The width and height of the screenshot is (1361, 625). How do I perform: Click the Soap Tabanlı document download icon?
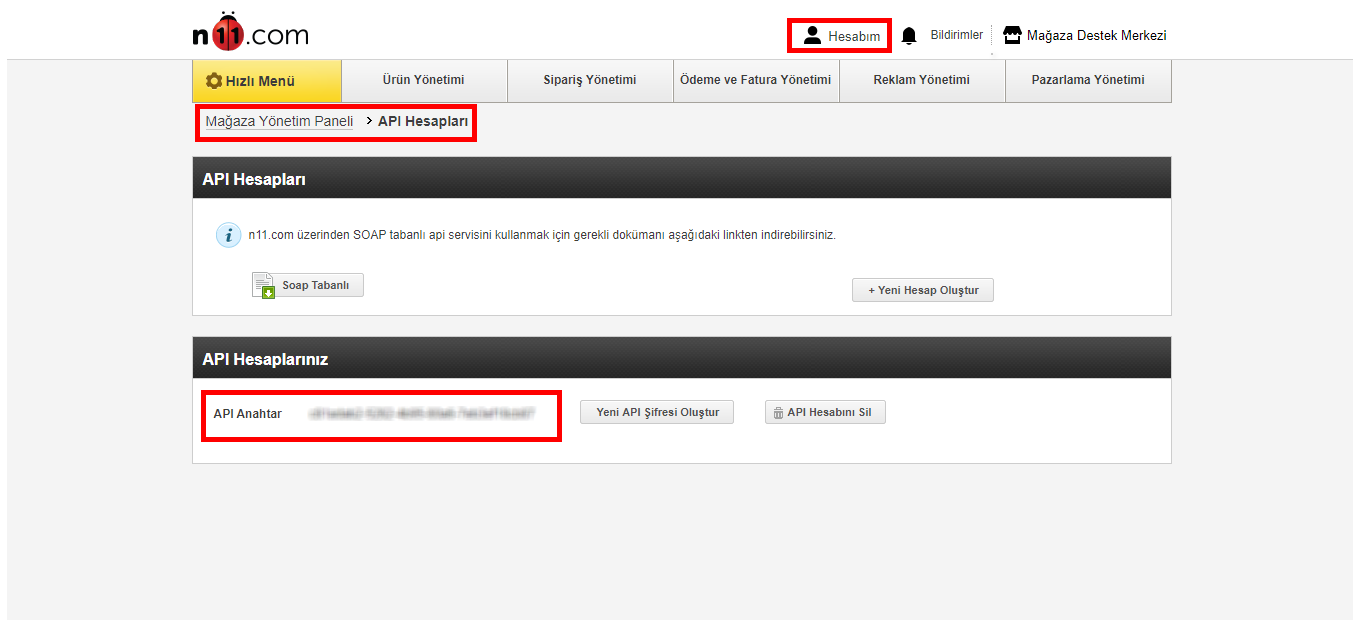click(x=263, y=286)
